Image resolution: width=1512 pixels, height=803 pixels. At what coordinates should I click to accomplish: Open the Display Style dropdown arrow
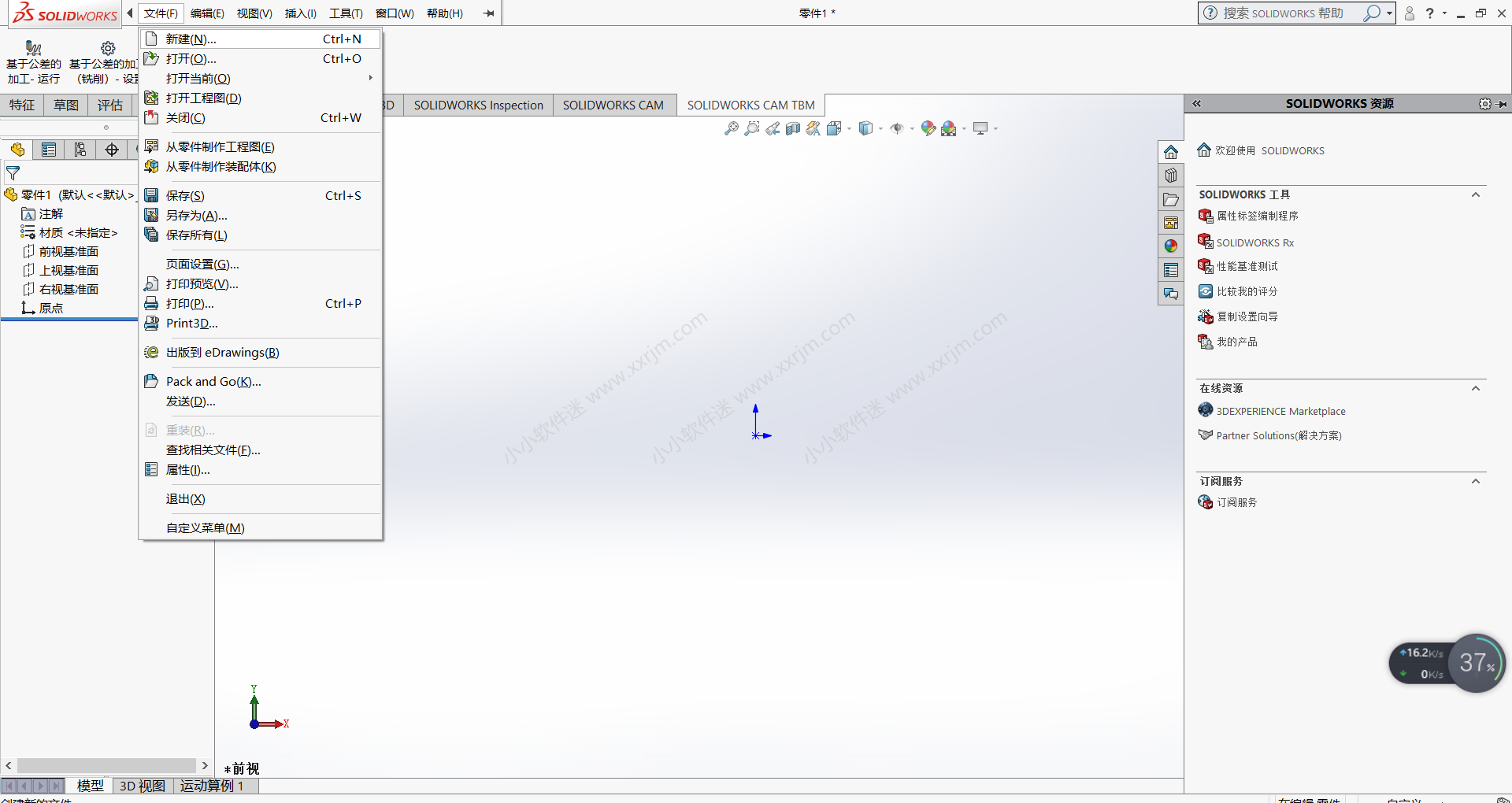[880, 128]
